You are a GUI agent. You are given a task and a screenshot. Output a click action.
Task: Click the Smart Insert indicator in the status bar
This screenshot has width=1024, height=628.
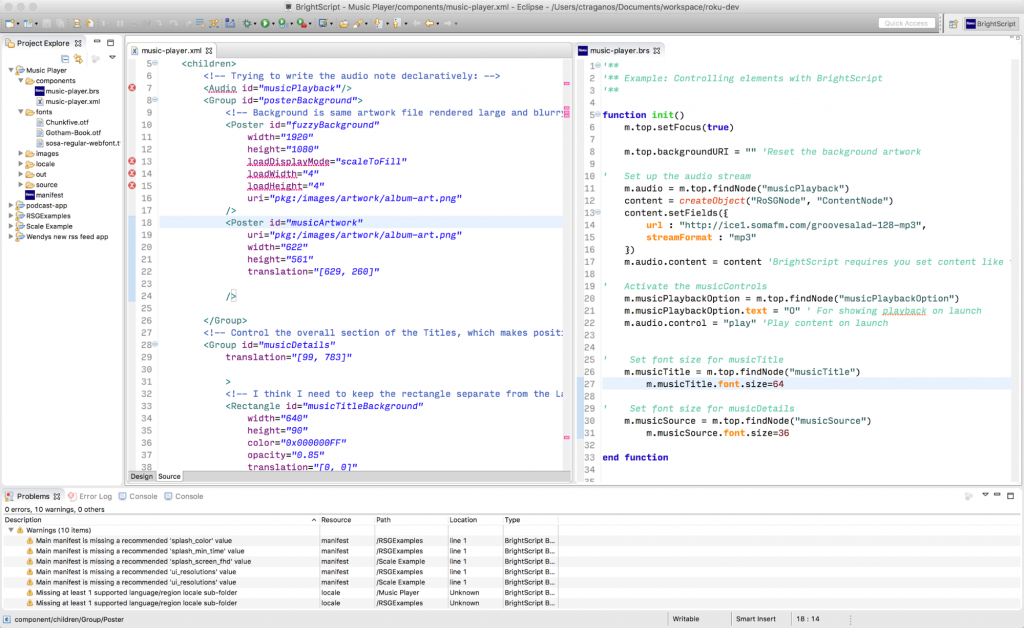click(x=758, y=618)
